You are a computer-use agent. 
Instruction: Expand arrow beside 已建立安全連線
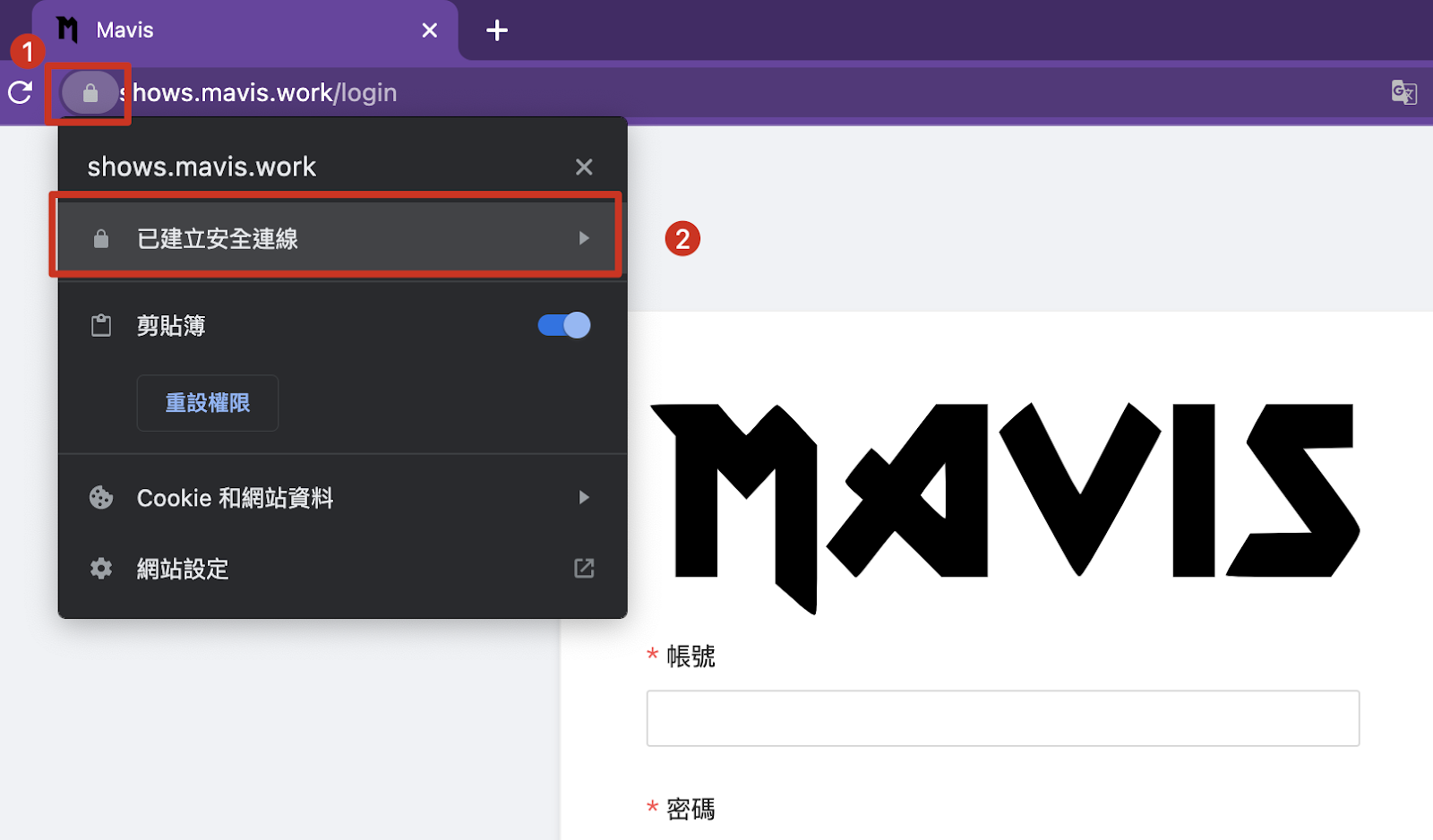[584, 238]
